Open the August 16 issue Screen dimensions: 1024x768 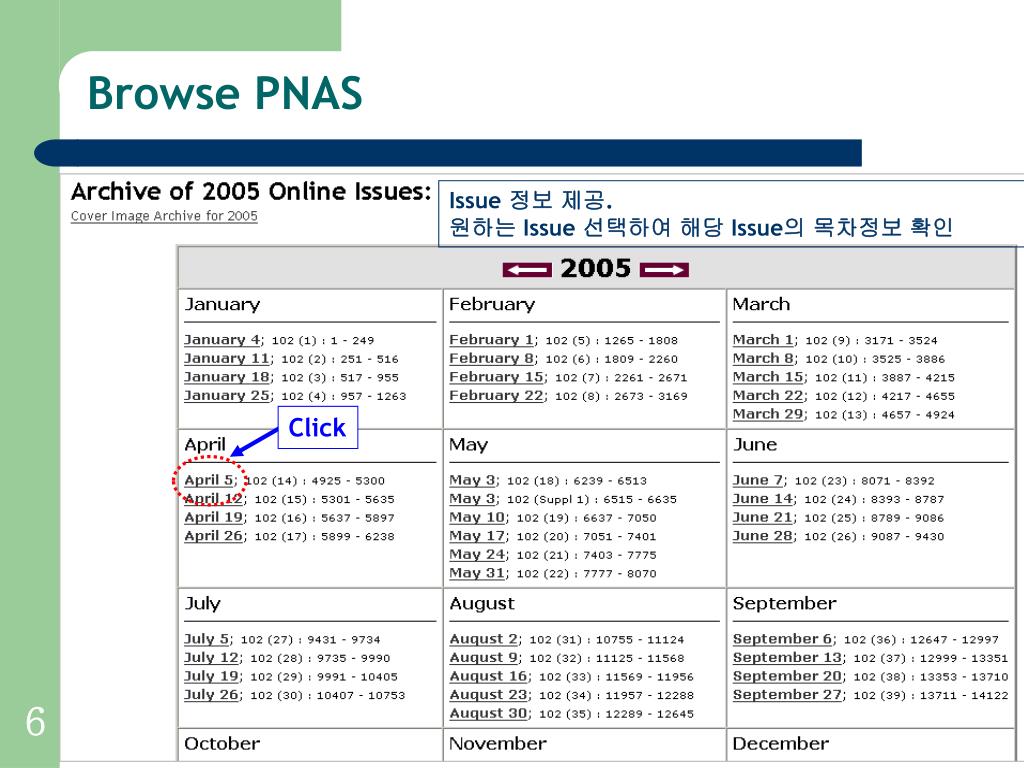[488, 677]
